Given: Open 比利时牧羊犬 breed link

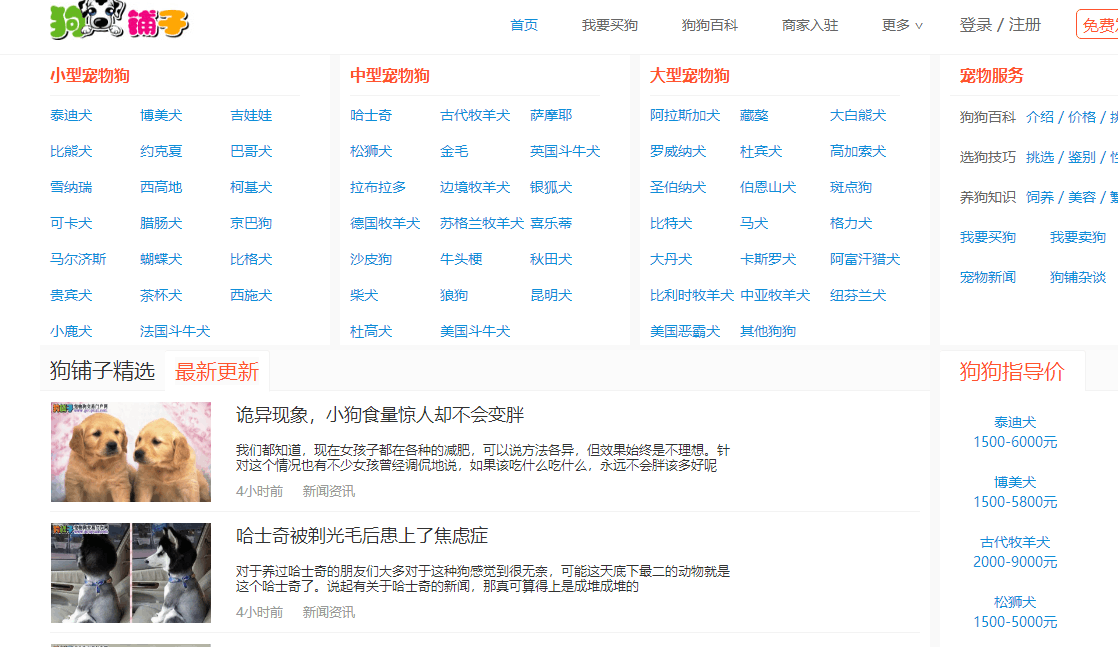Looking at the screenshot, I should point(692,295).
